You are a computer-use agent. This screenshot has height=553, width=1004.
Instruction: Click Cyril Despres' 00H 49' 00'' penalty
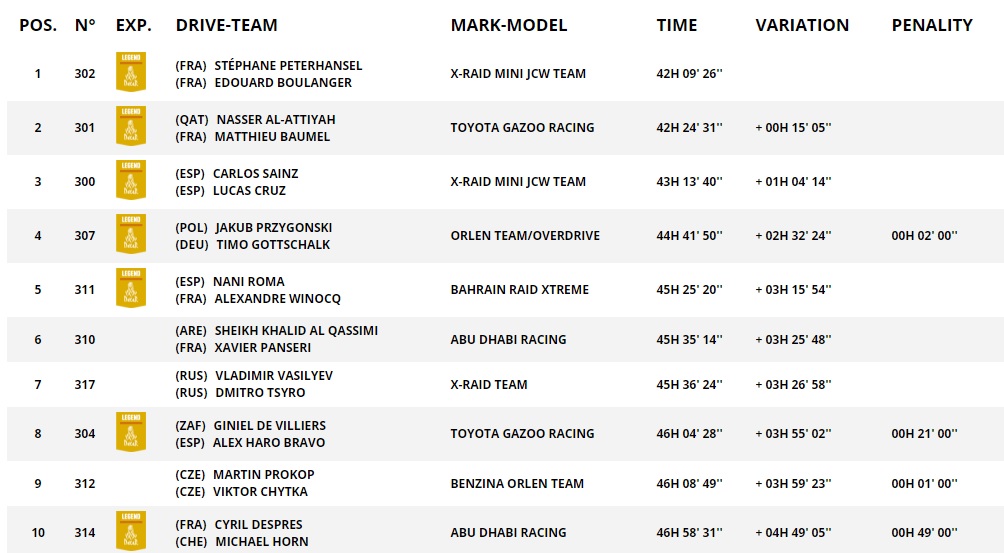click(x=924, y=532)
